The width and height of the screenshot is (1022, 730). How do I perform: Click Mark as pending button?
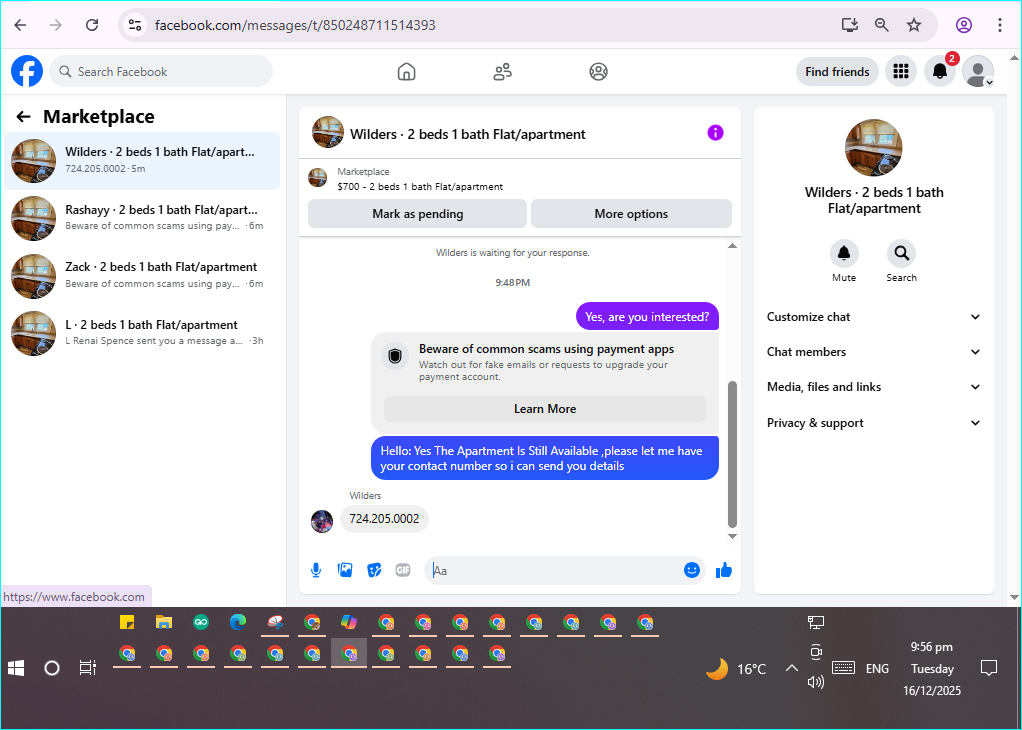[x=417, y=214]
